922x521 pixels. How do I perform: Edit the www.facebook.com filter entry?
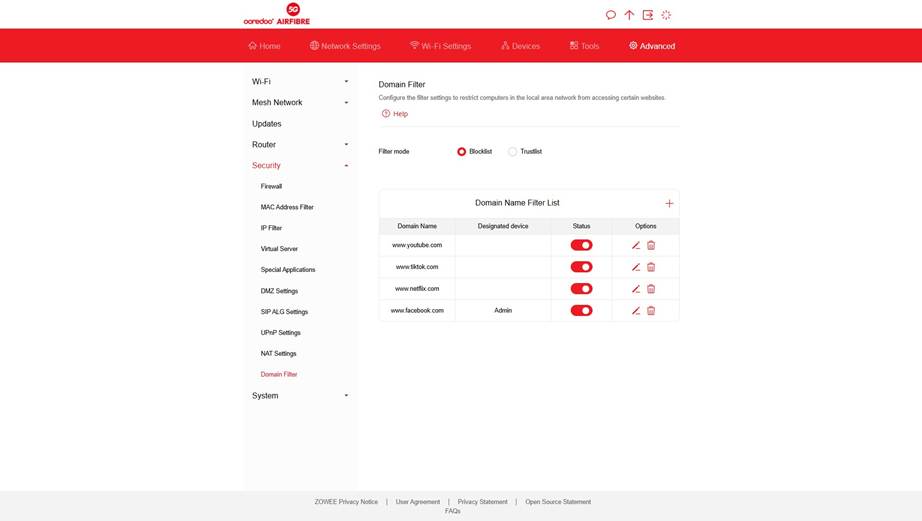(636, 310)
